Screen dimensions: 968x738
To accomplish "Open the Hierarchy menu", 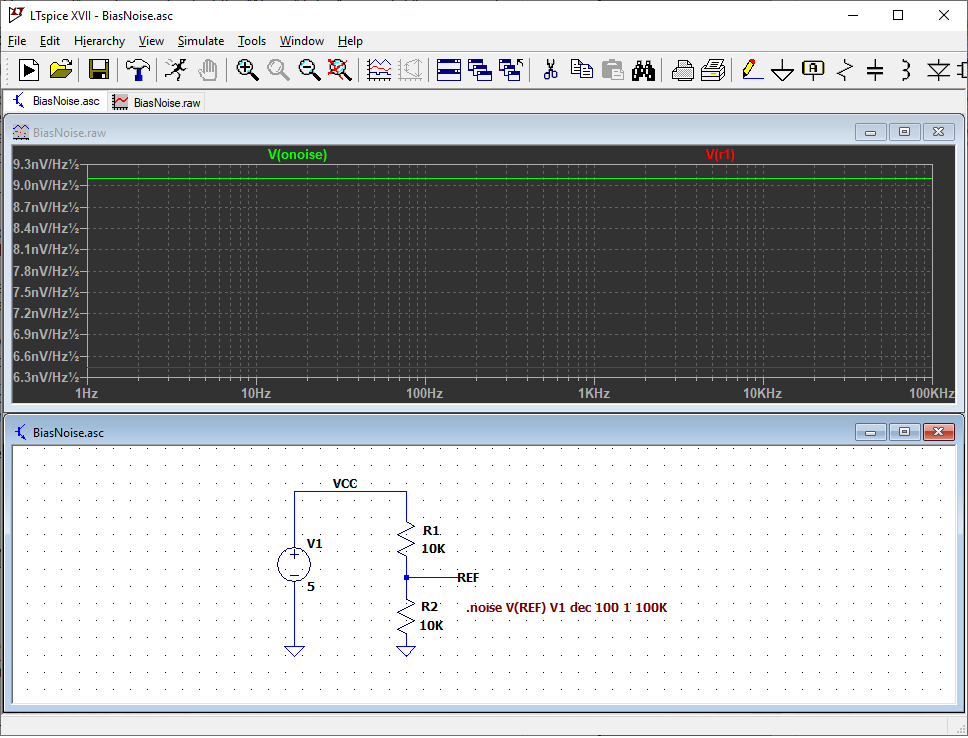I will (99, 41).
